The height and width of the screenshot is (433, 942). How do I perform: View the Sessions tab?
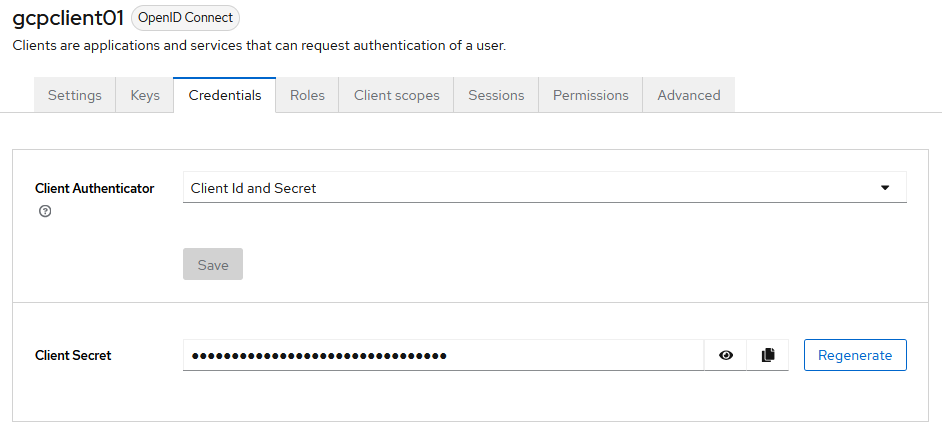pos(496,95)
